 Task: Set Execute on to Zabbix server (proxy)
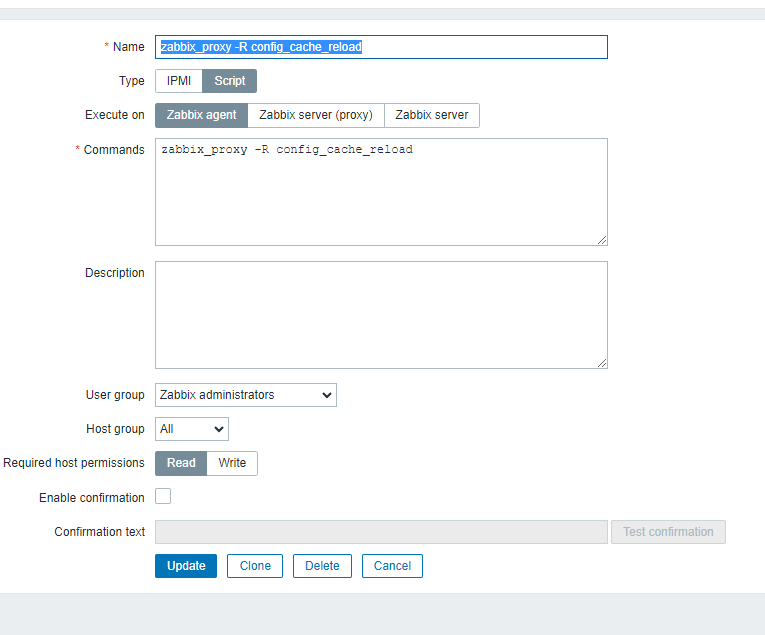(316, 115)
